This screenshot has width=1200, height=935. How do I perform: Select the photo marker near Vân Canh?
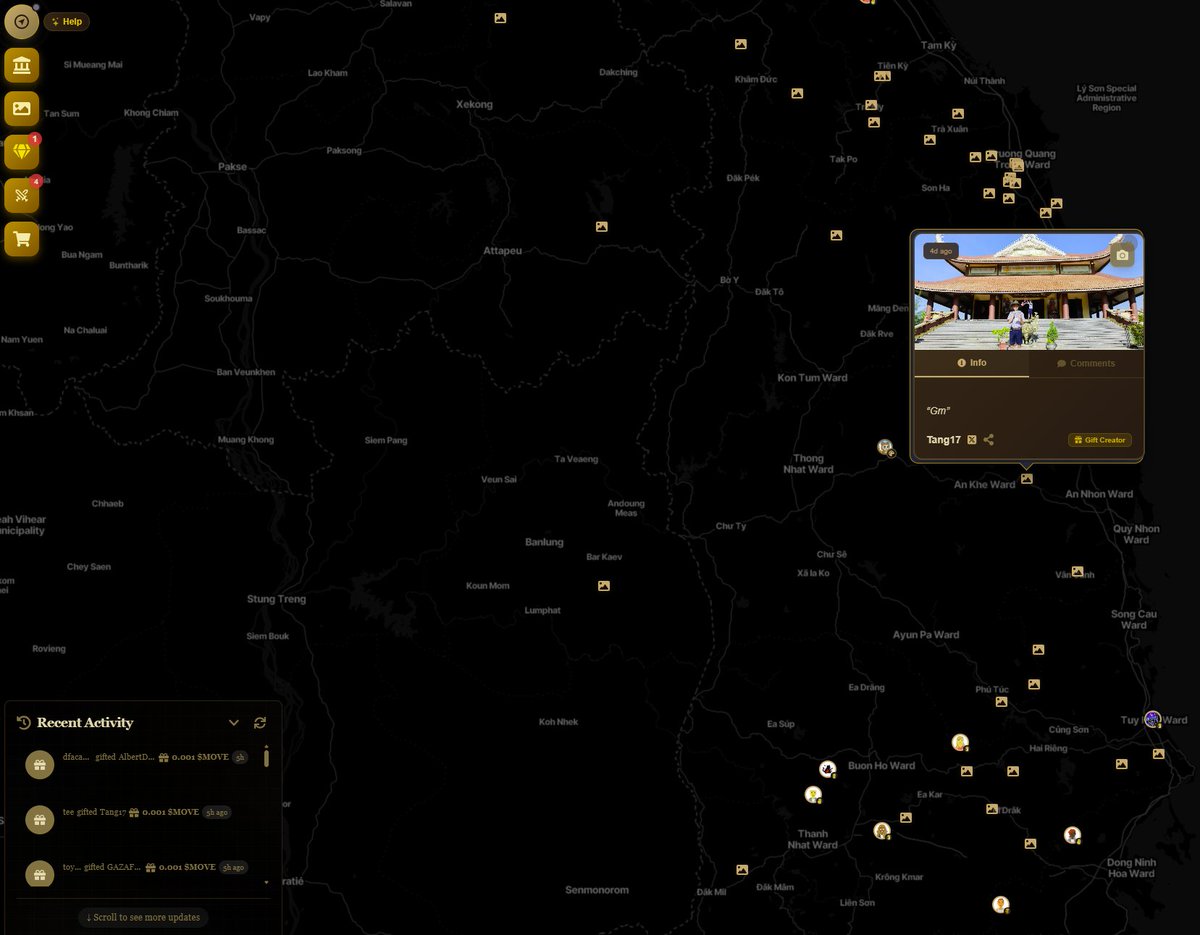(1077, 572)
